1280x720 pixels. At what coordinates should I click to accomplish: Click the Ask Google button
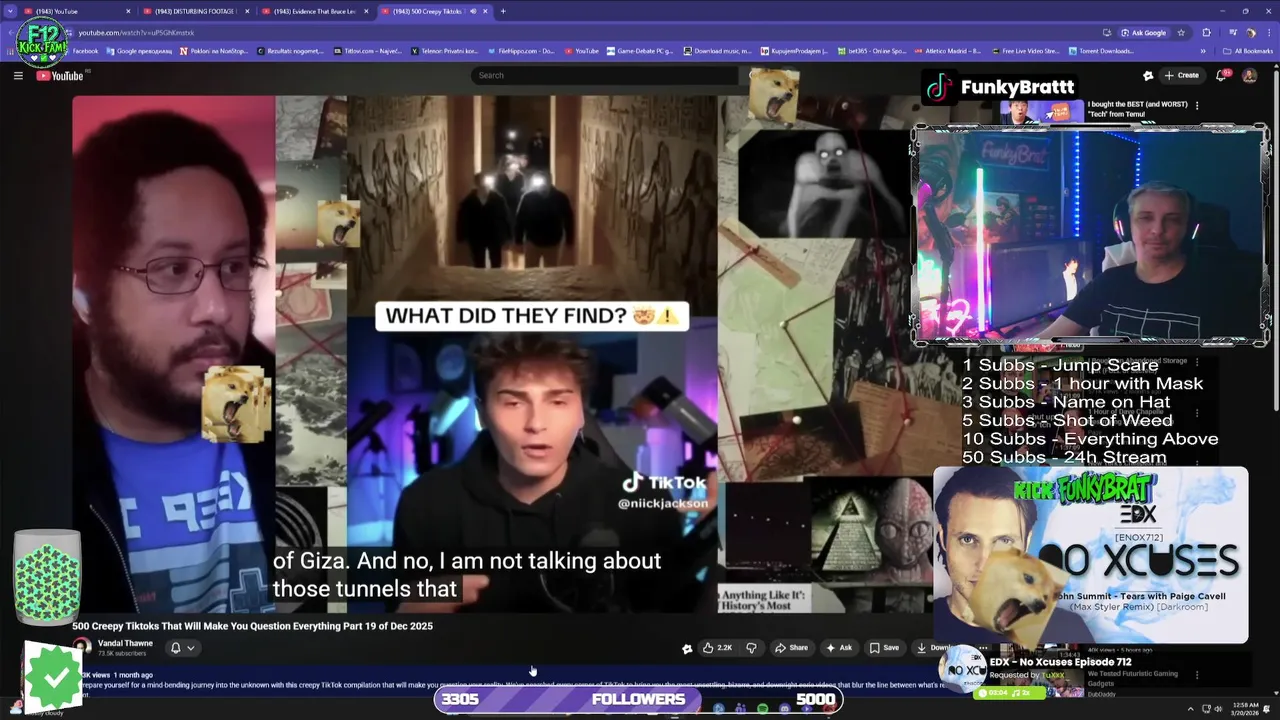[1143, 32]
